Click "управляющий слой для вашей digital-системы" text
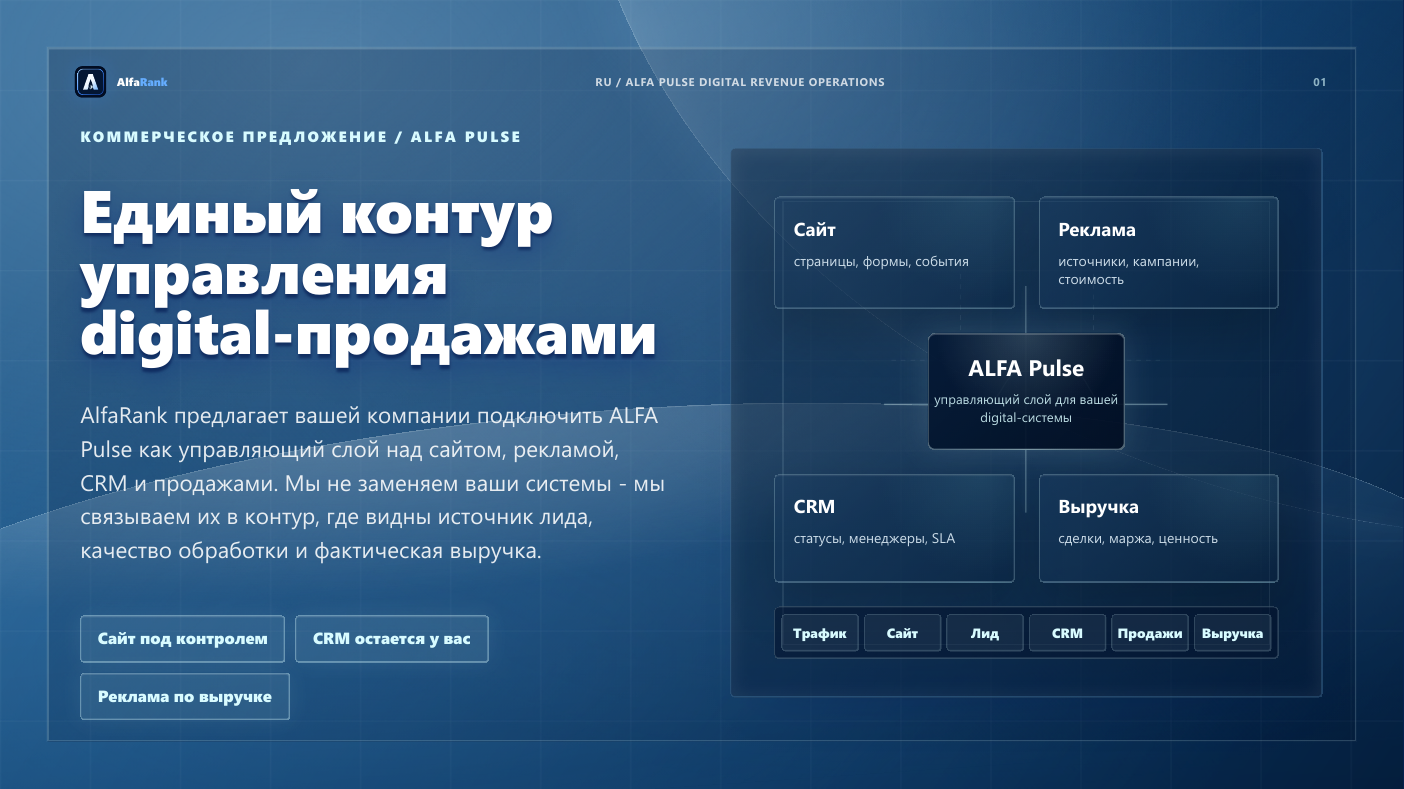Viewport: 1404px width, 789px height. (x=1026, y=409)
